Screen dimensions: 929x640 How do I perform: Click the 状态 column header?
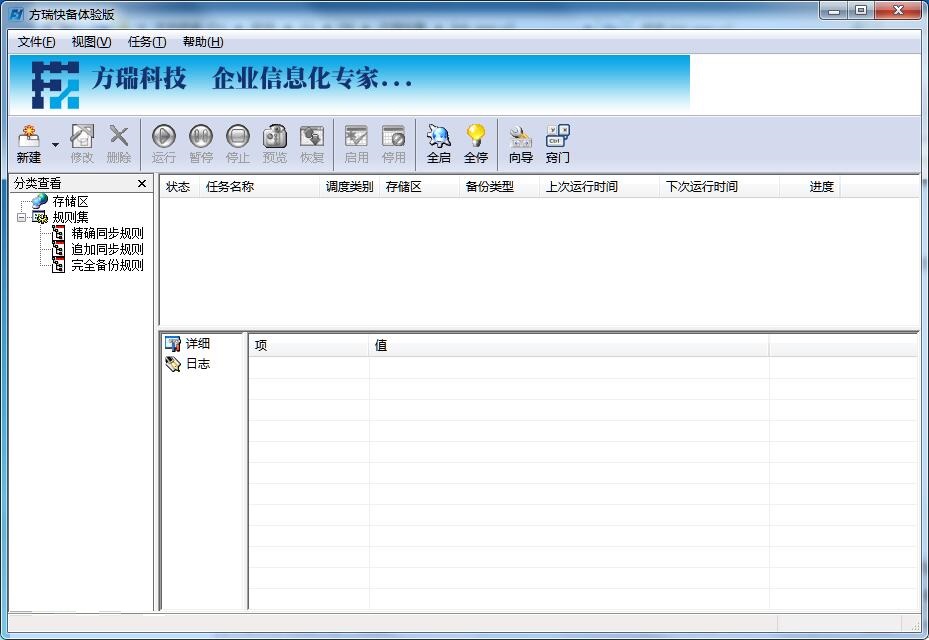(x=179, y=187)
